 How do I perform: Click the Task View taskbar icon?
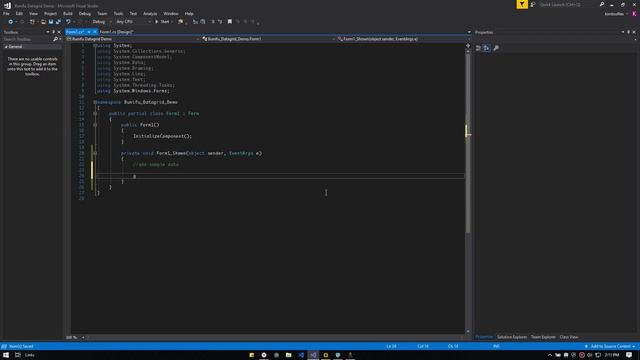click(18, 355)
